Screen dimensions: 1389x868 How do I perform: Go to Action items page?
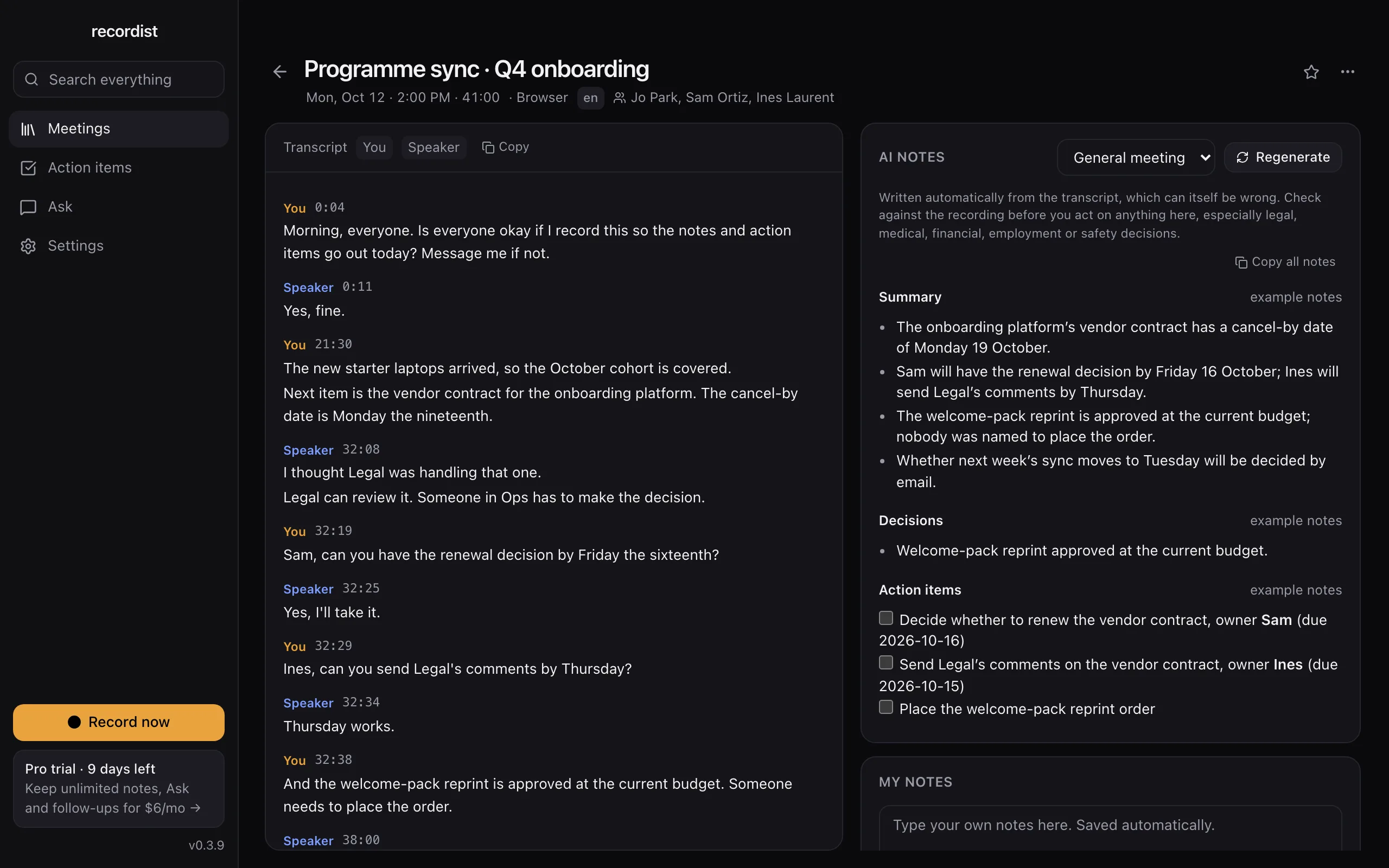coord(119,168)
